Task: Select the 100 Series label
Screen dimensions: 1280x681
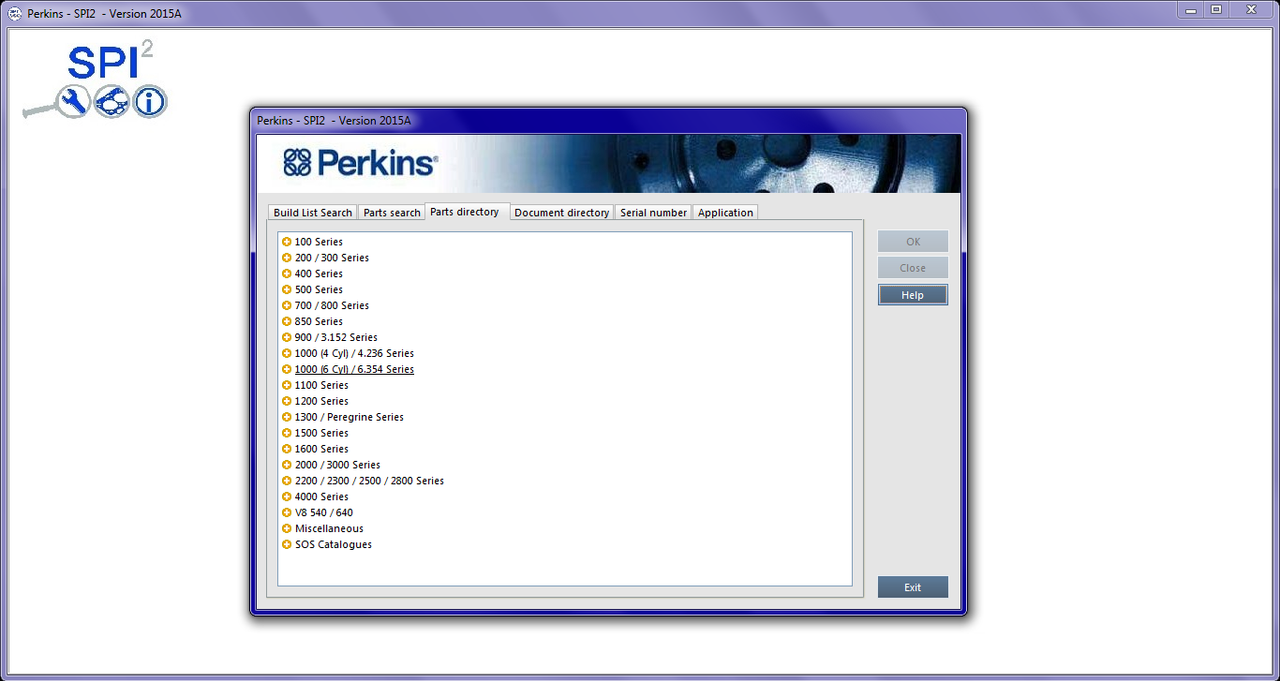Action: 319,242
